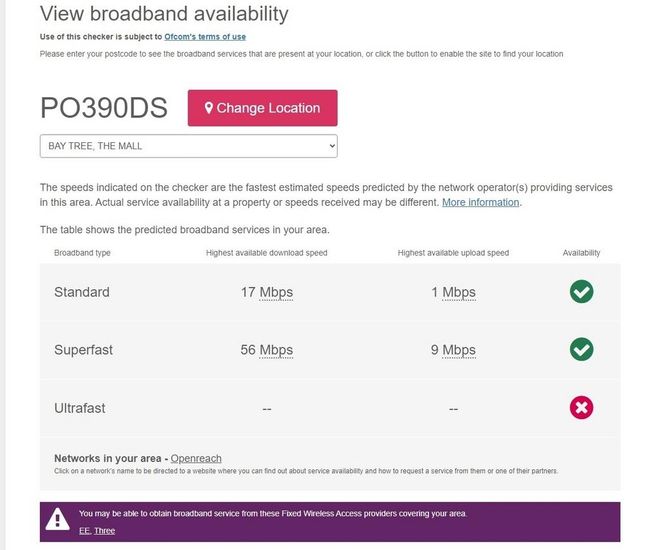This screenshot has height=550, width=650.
Task: Open the Three wireless provider link
Action: pyautogui.click(x=104, y=530)
